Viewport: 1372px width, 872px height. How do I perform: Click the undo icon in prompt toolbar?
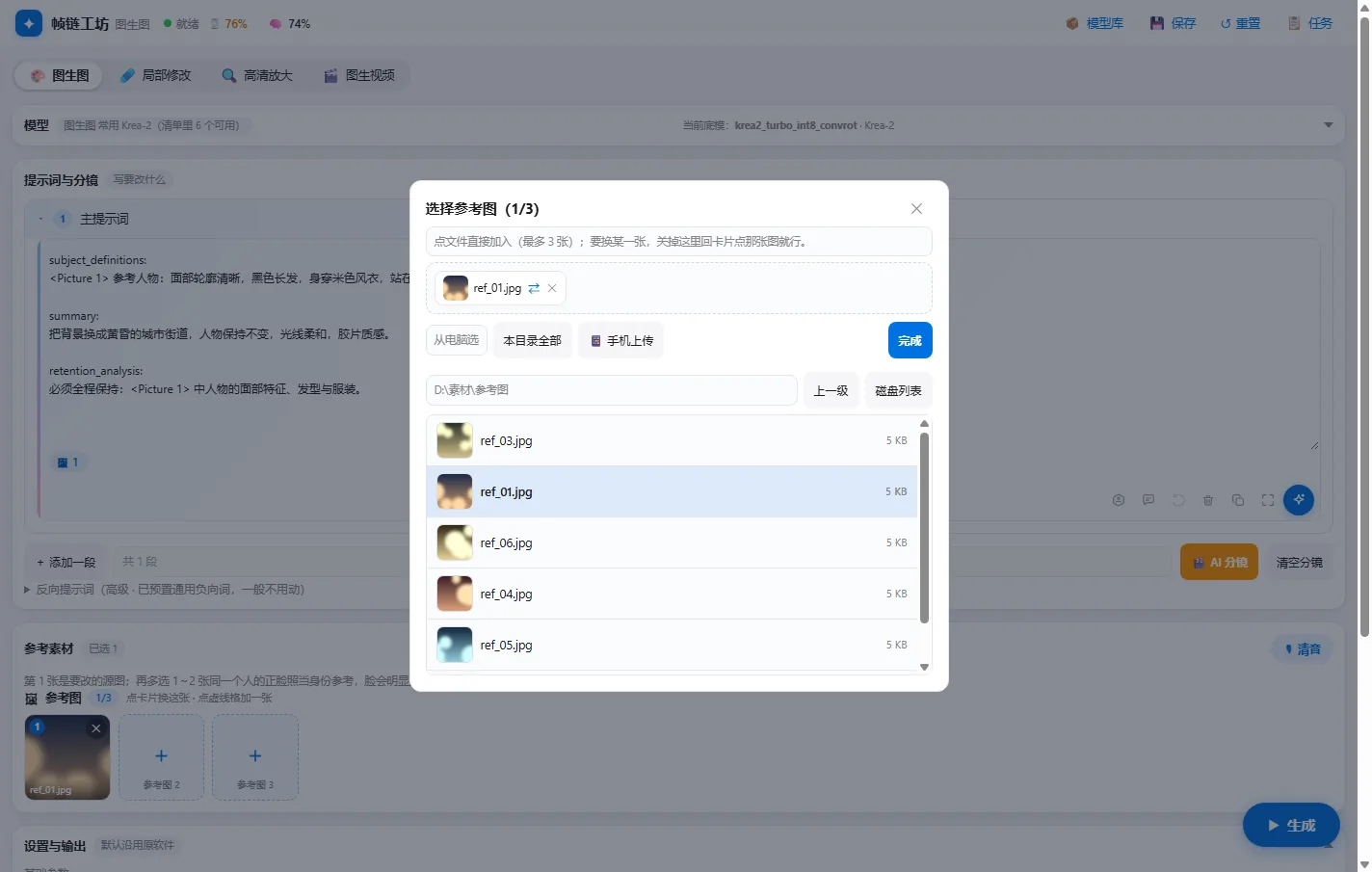click(1178, 500)
